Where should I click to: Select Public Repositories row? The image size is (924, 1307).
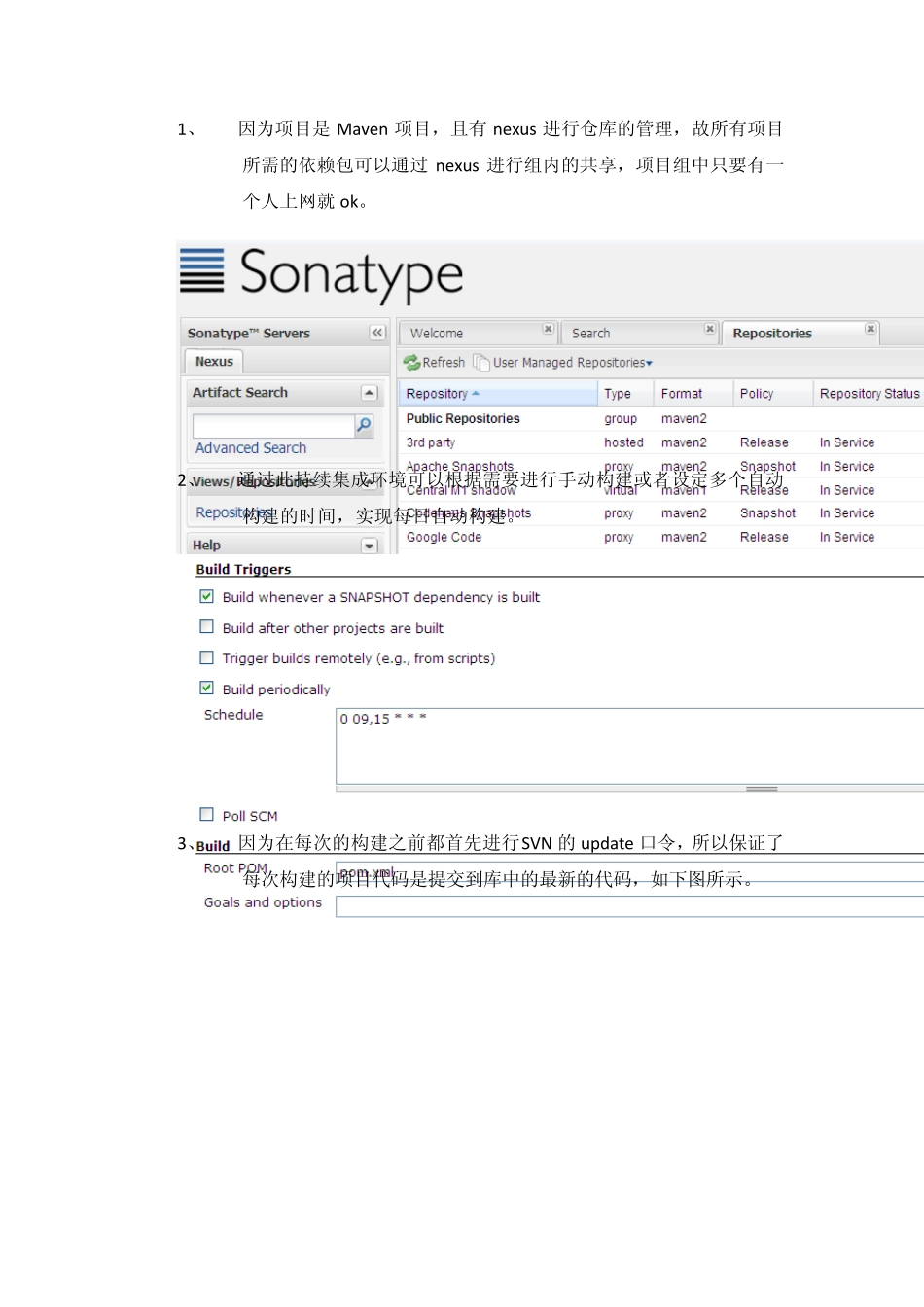point(661,419)
